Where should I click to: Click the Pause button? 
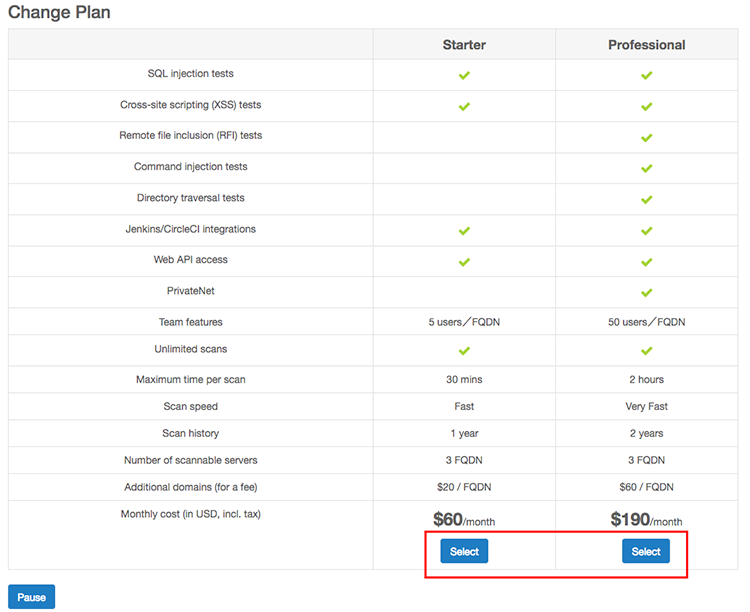pyautogui.click(x=32, y=597)
